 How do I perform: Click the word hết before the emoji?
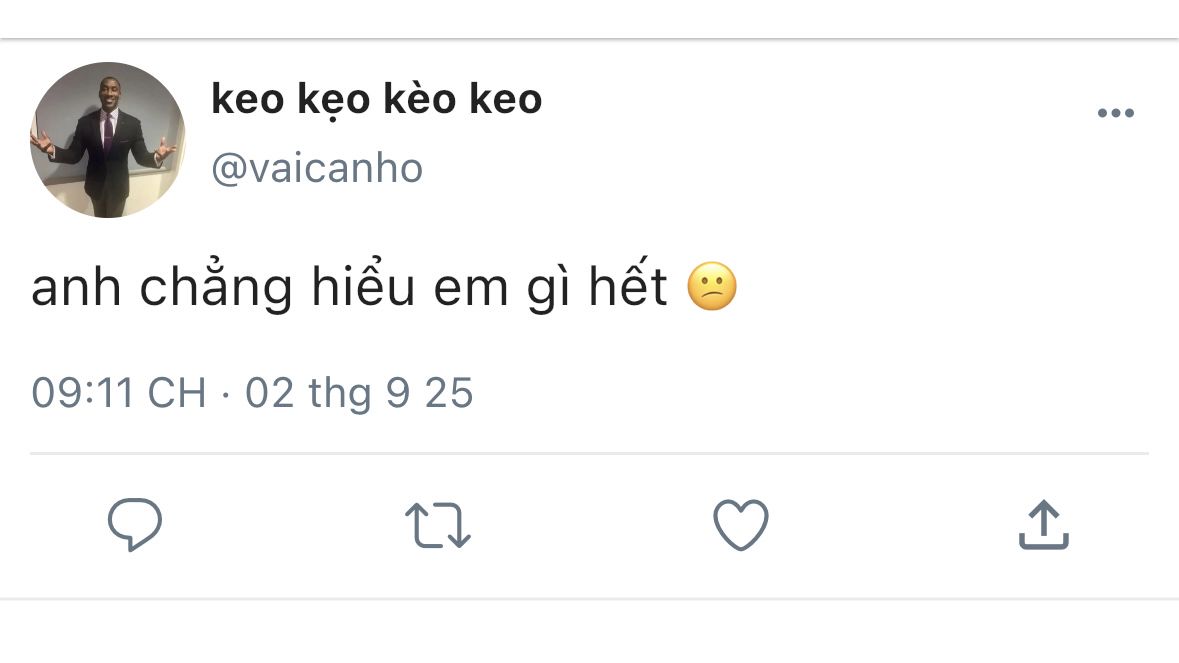click(x=626, y=289)
